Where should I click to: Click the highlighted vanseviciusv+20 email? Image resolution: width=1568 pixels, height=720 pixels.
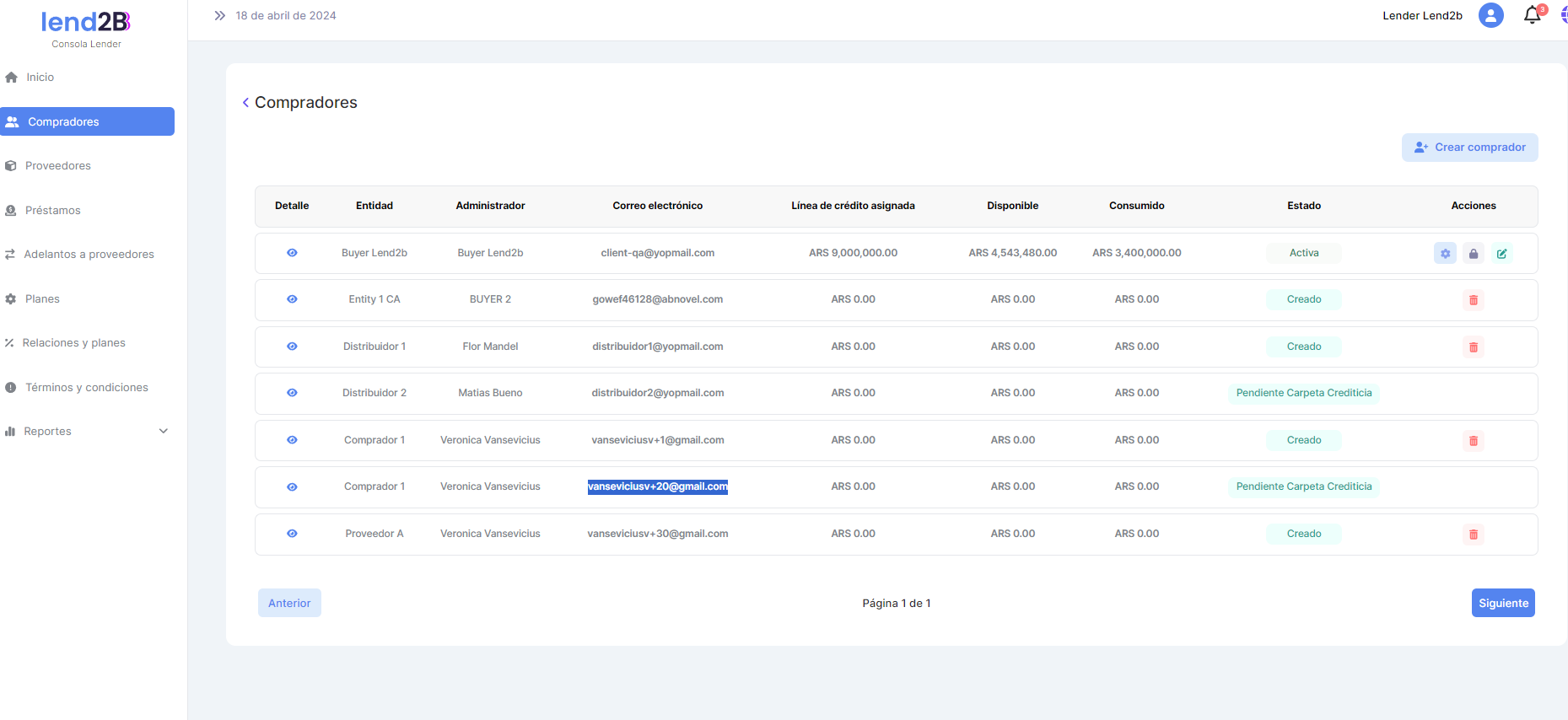pos(657,486)
